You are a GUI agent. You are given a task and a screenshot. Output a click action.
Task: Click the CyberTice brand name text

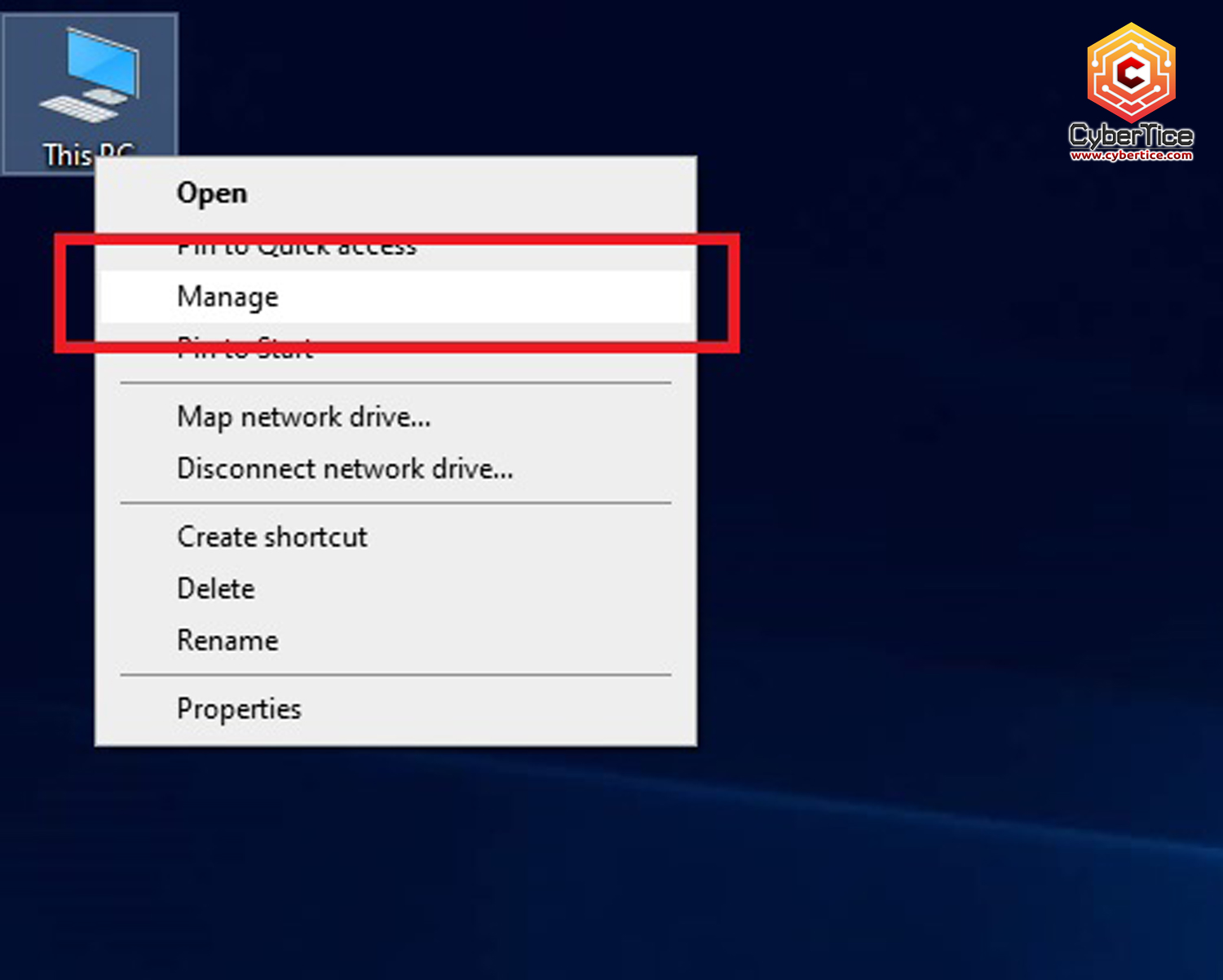click(1131, 135)
